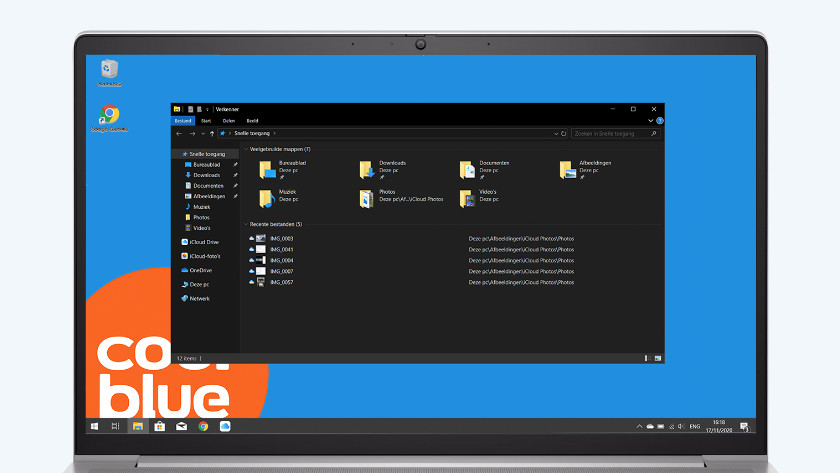Screen dimensions: 840x473
Task: Open the taskbar clock and date
Action: tap(719, 426)
